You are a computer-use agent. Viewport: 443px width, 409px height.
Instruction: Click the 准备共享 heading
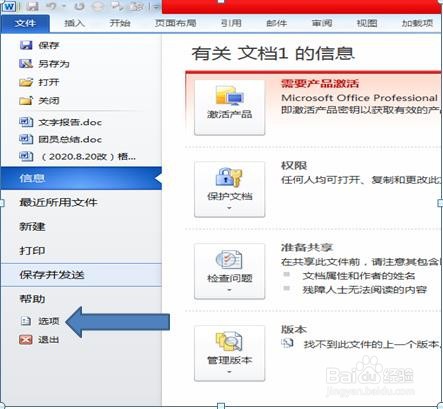click(x=307, y=247)
